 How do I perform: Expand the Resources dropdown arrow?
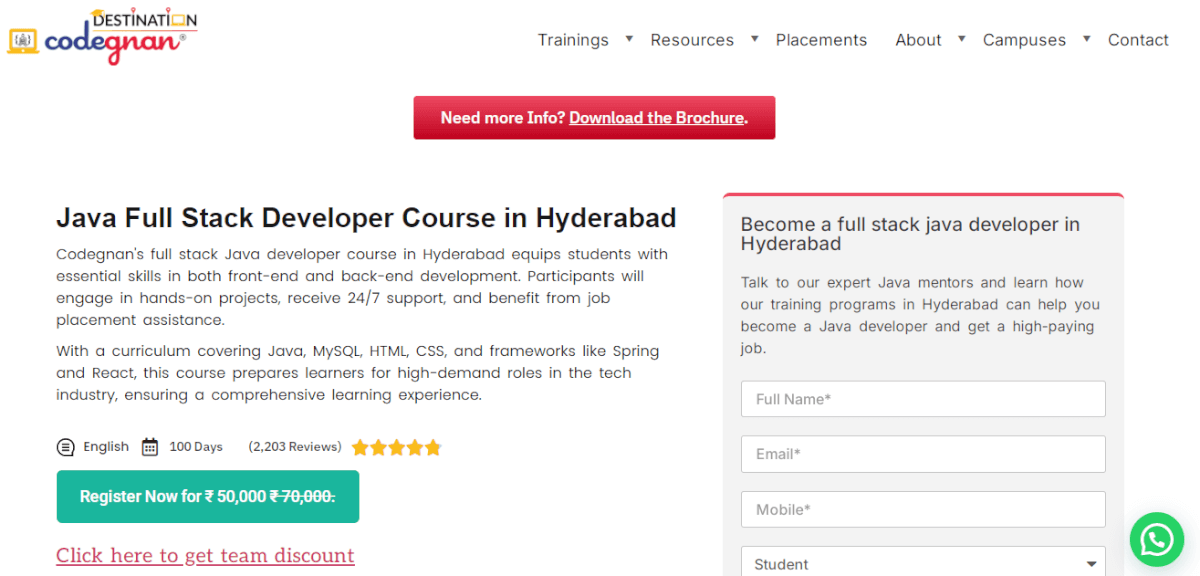click(x=753, y=38)
